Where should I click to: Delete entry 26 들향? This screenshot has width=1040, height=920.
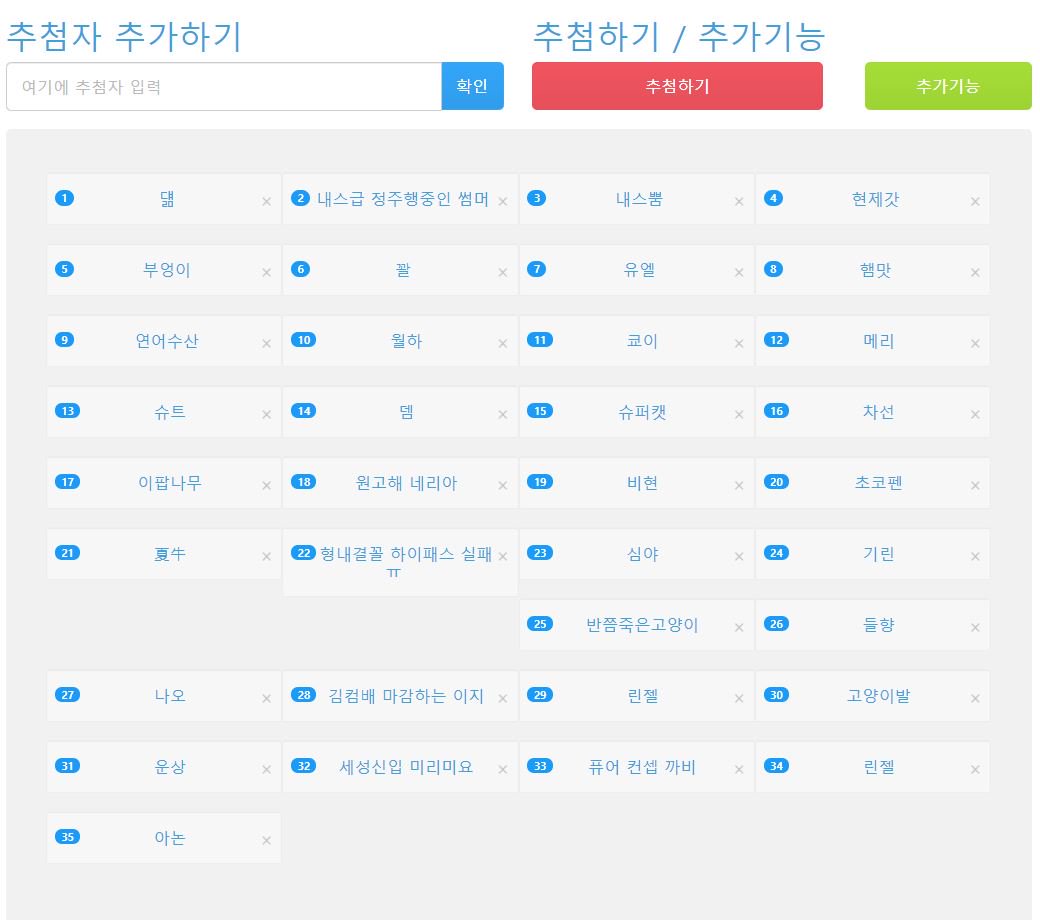click(x=975, y=627)
